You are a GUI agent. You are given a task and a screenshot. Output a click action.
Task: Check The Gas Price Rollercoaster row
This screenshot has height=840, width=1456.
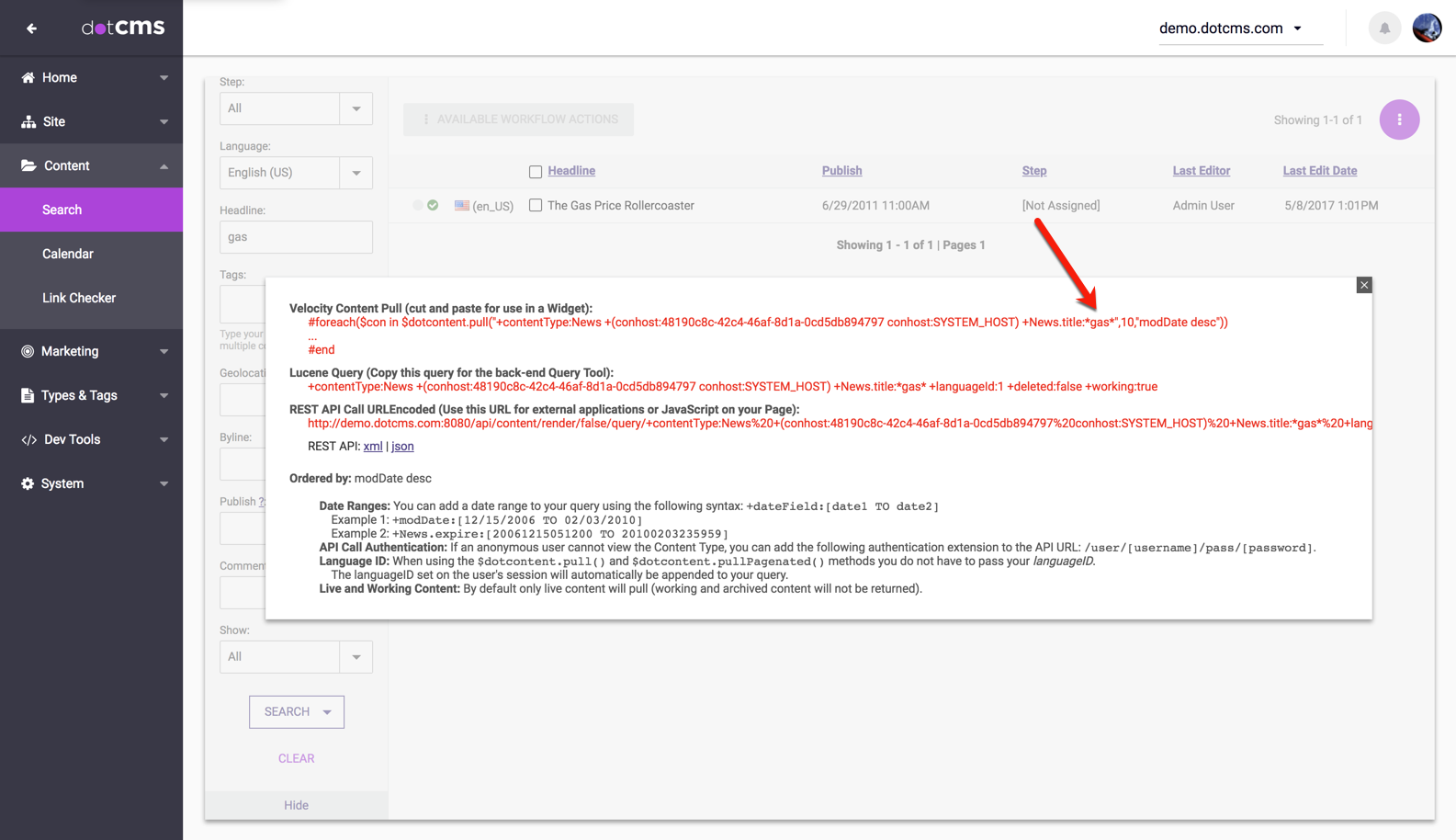(536, 206)
